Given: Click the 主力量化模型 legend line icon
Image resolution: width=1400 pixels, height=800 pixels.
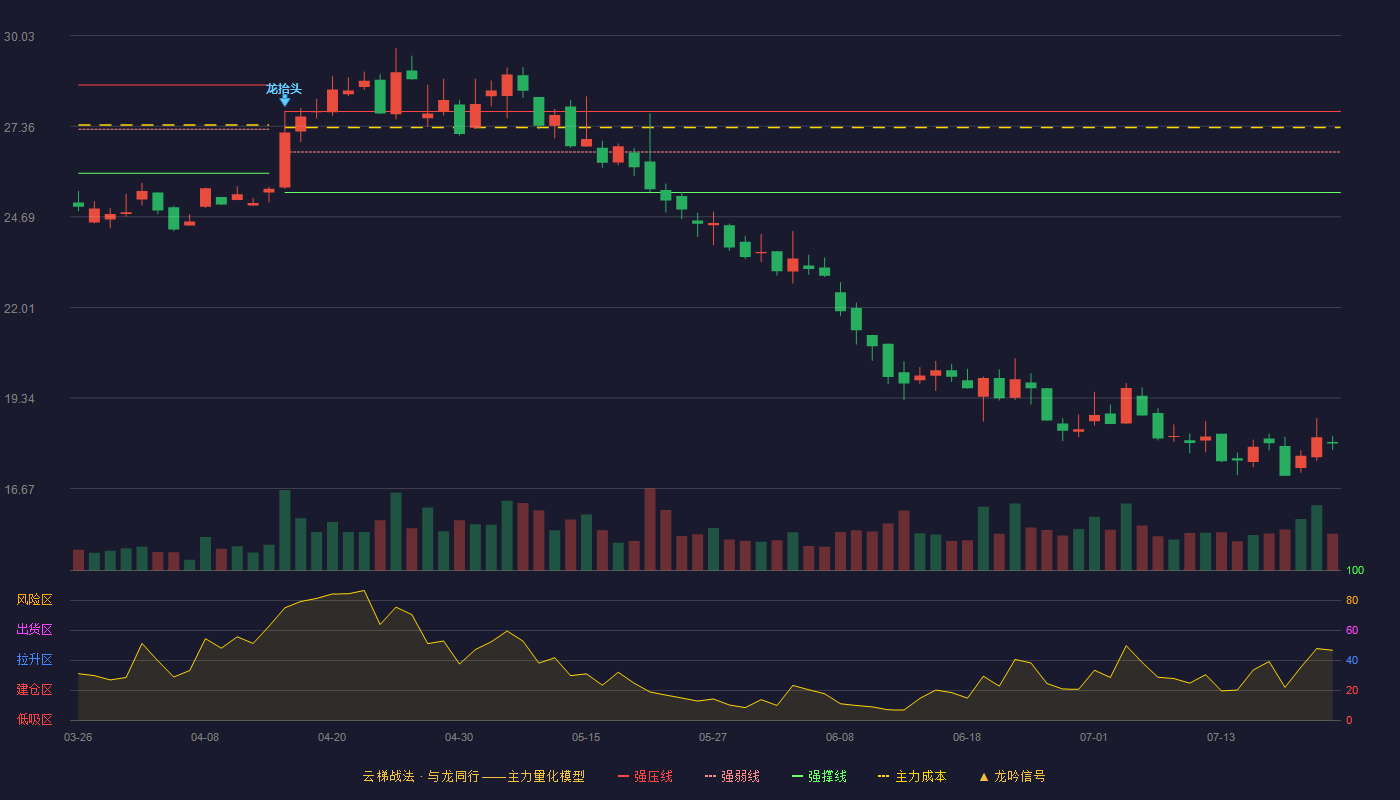Looking at the screenshot, I should coord(494,776).
